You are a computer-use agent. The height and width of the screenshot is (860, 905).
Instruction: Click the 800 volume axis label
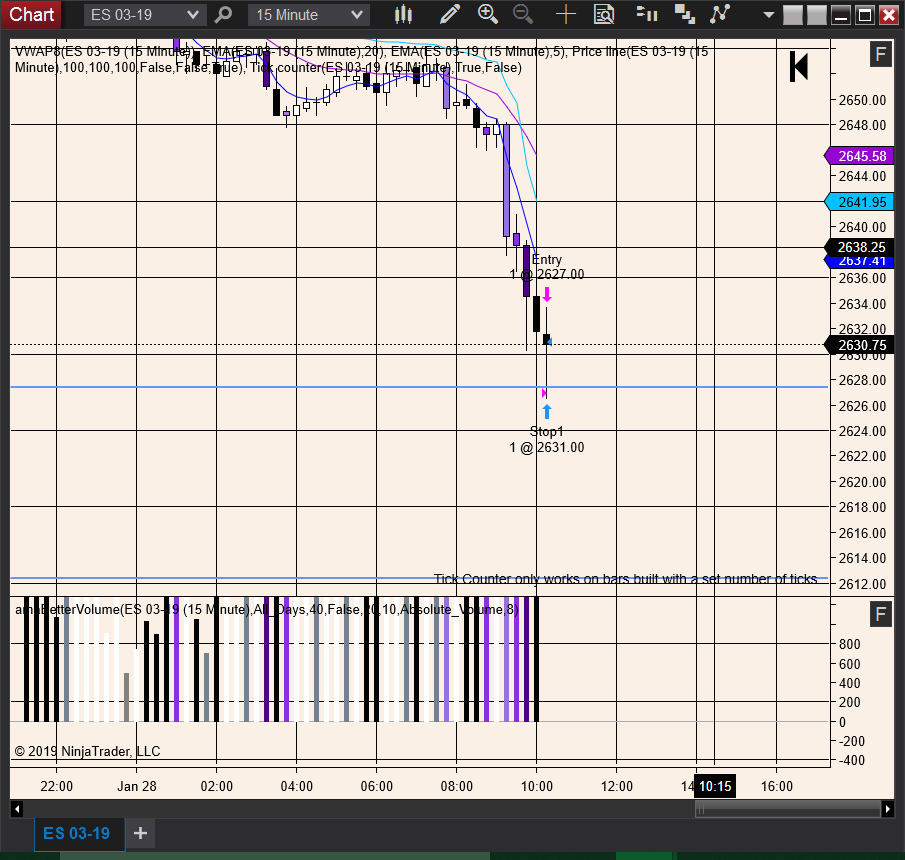click(850, 644)
